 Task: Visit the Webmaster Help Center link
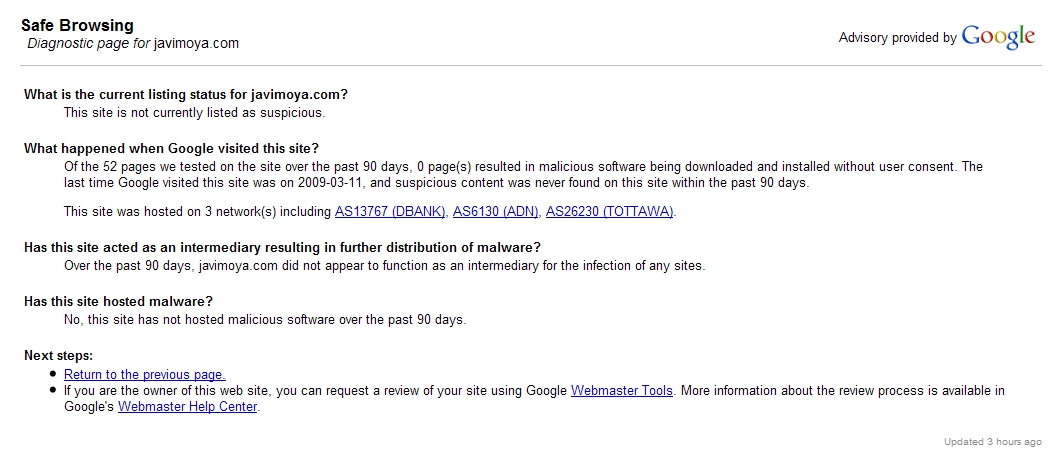[x=187, y=406]
